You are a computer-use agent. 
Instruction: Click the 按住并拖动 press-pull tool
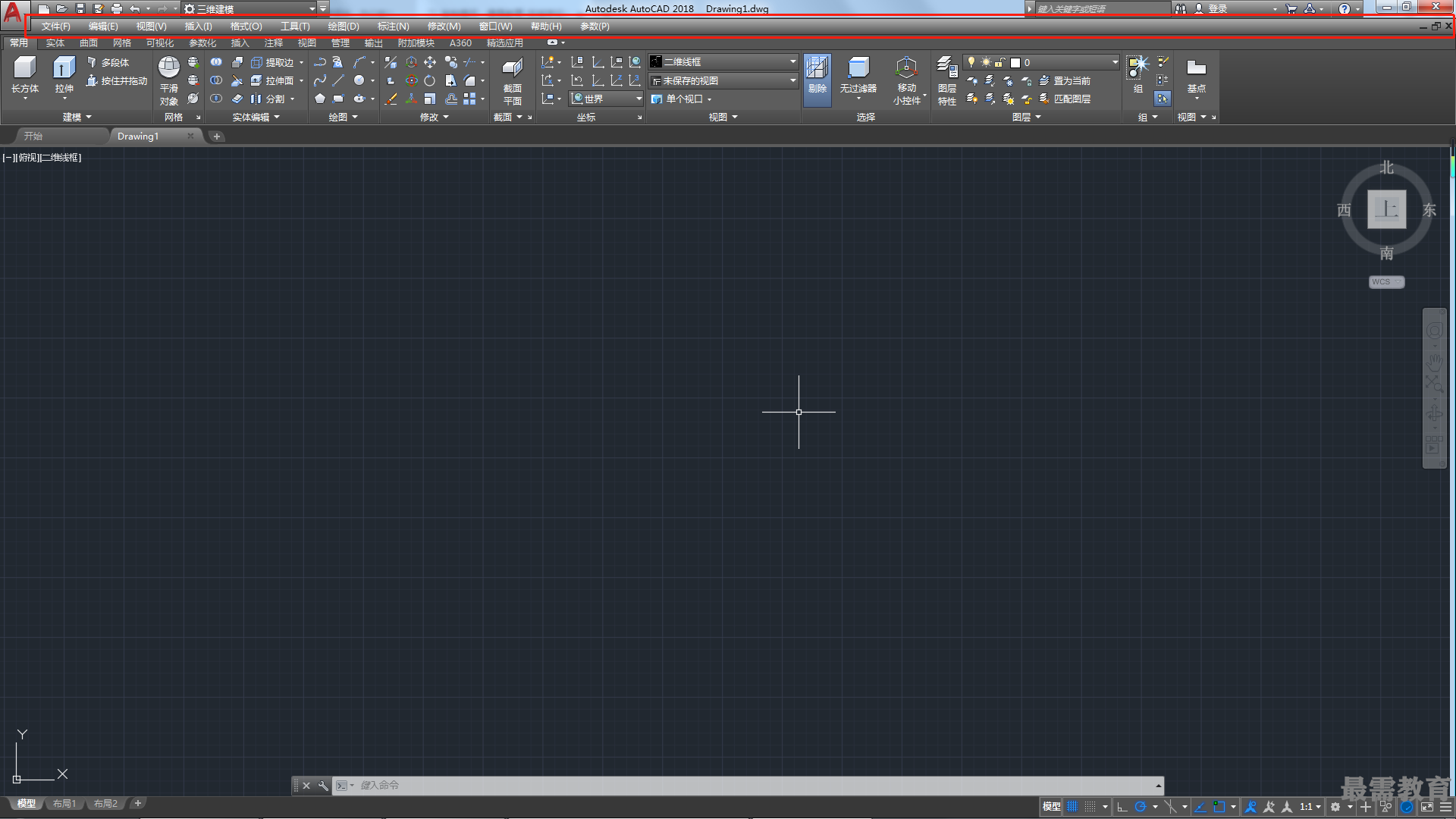117,80
